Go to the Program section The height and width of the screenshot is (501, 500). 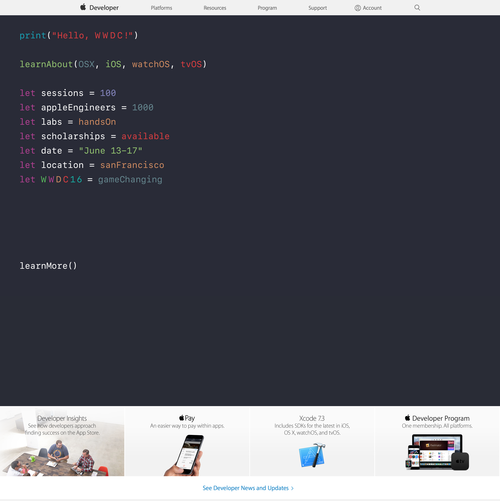[x=267, y=8]
